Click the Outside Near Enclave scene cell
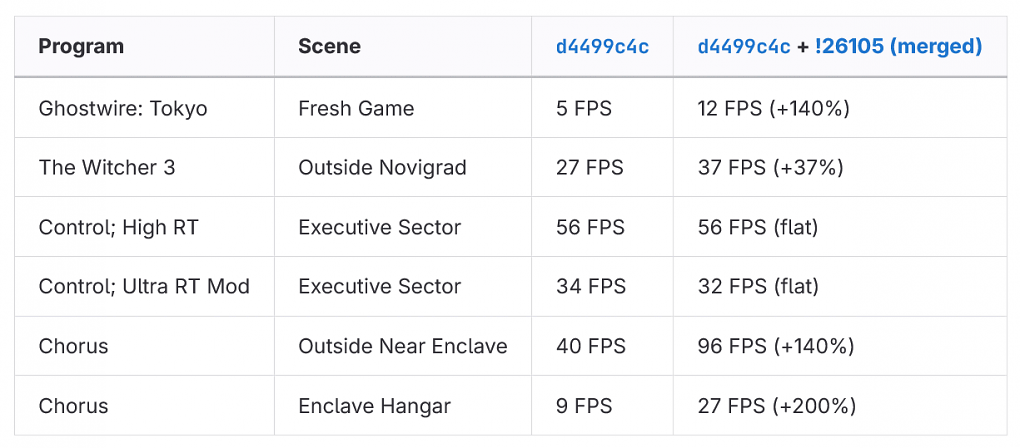The width and height of the screenshot is (1020, 448). pyautogui.click(x=403, y=347)
